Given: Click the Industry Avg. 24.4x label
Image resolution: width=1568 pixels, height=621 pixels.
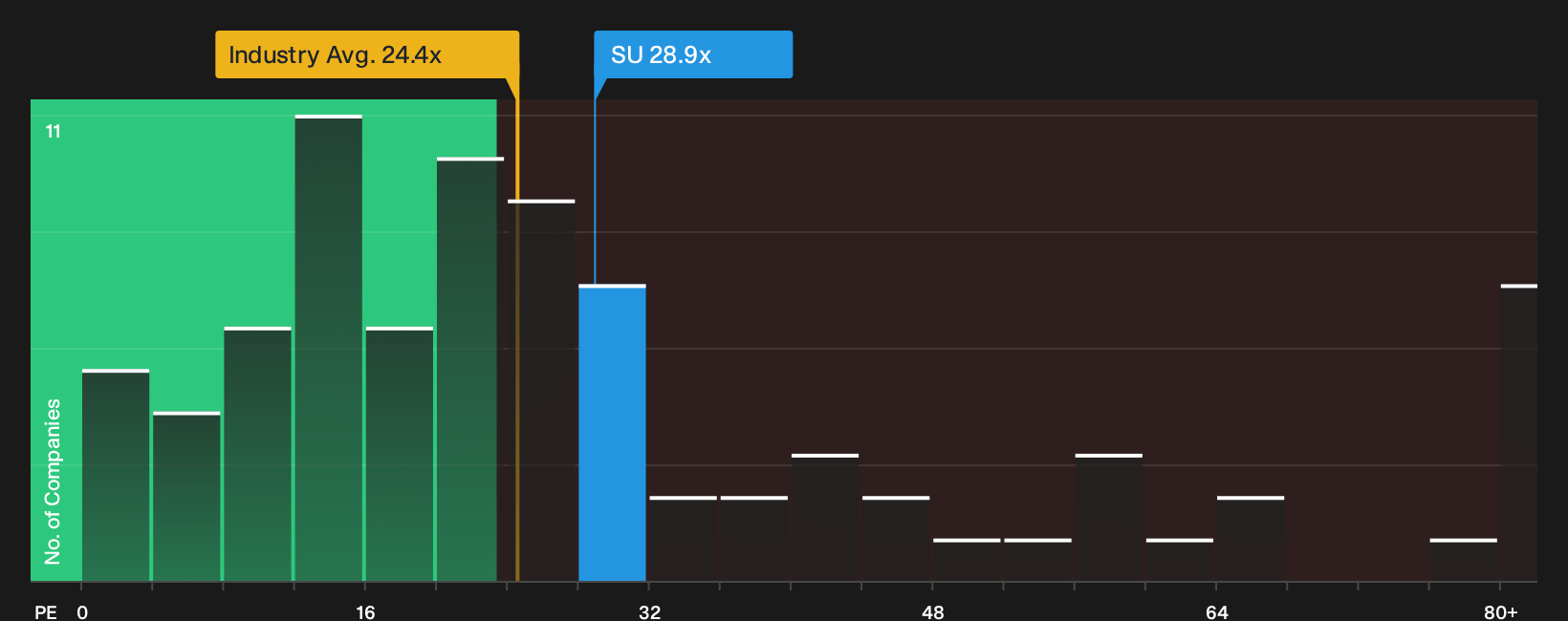Looking at the screenshot, I should pos(367,54).
